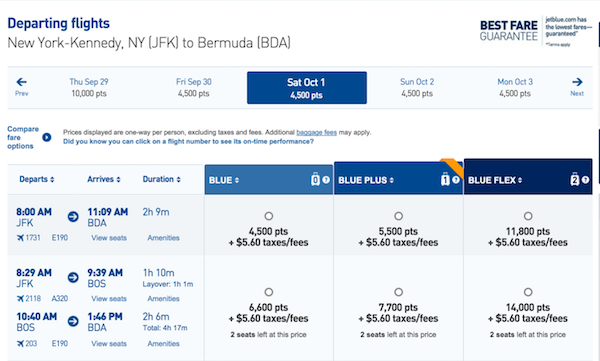The width and height of the screenshot is (600, 361).
Task: Open the baggage fees link
Action: tap(316, 132)
